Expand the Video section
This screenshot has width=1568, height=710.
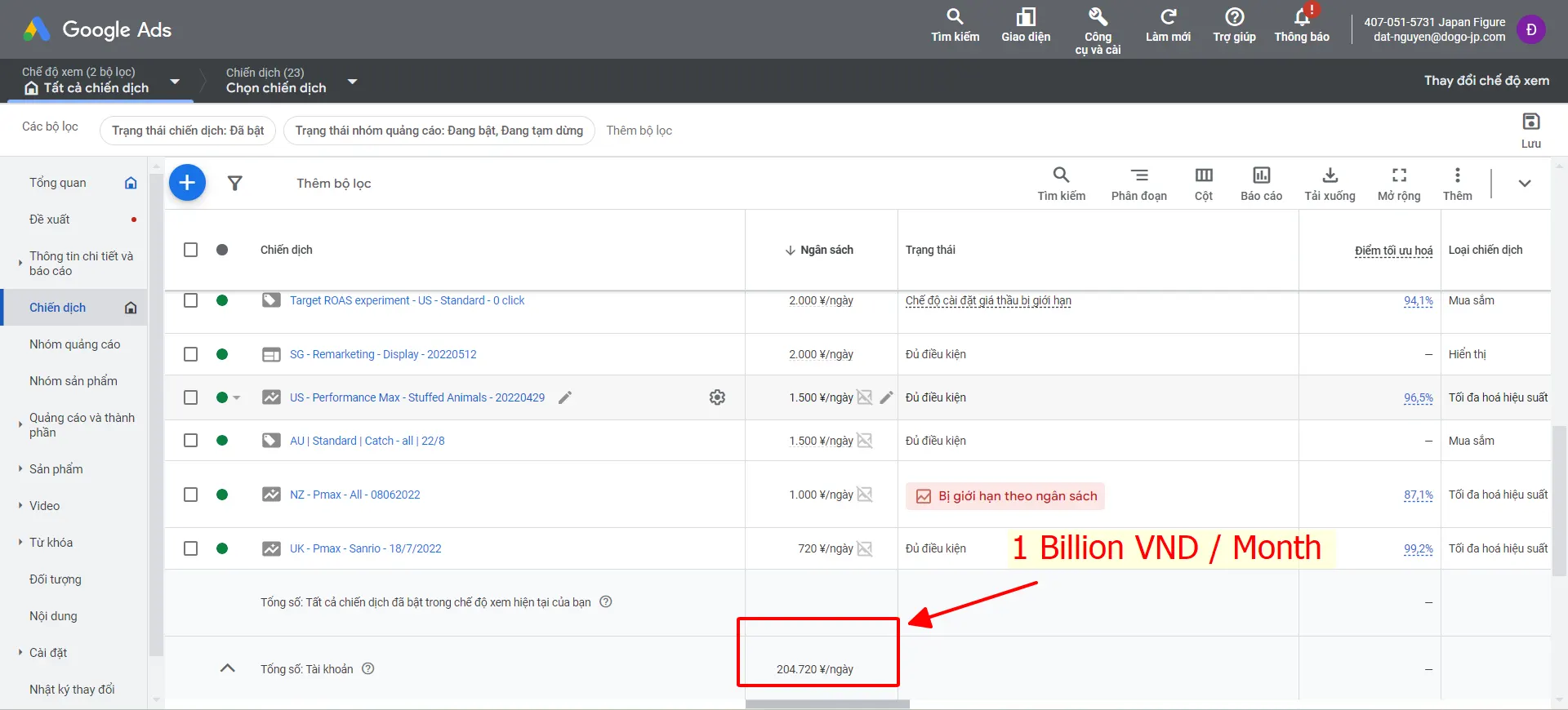pyautogui.click(x=20, y=505)
